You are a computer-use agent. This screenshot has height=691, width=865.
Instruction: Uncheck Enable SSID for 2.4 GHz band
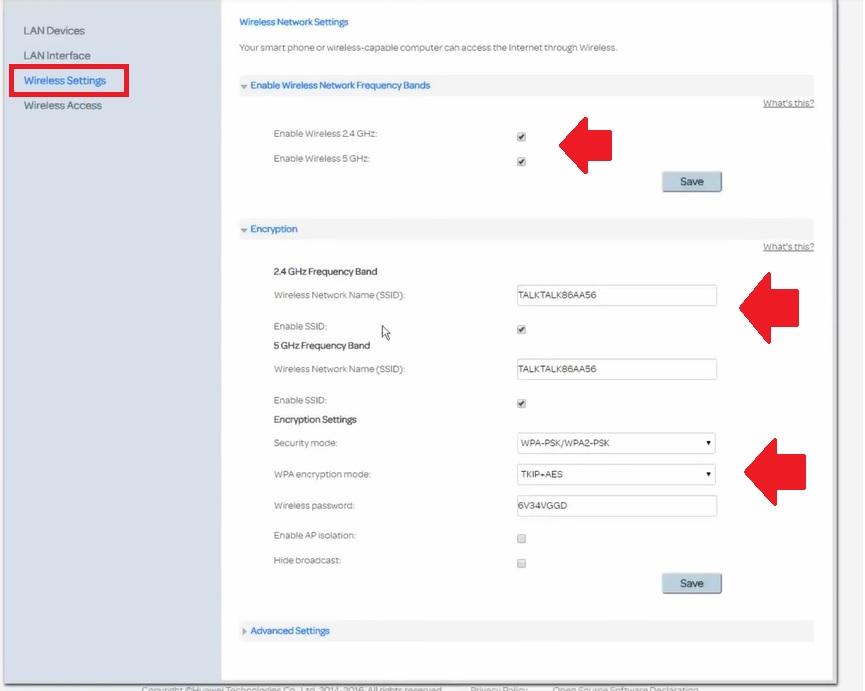point(521,329)
